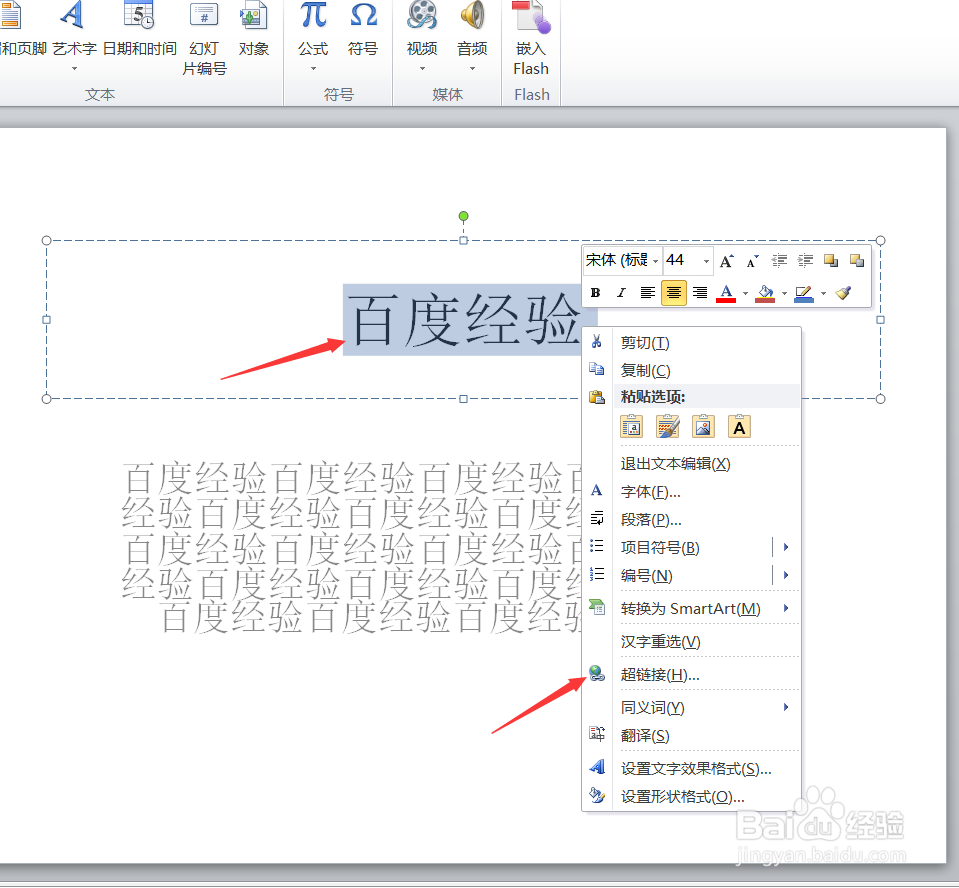This screenshot has width=959, height=888.
Task: Expand the synonyms (同义词) submenu arrow
Action: tap(786, 708)
